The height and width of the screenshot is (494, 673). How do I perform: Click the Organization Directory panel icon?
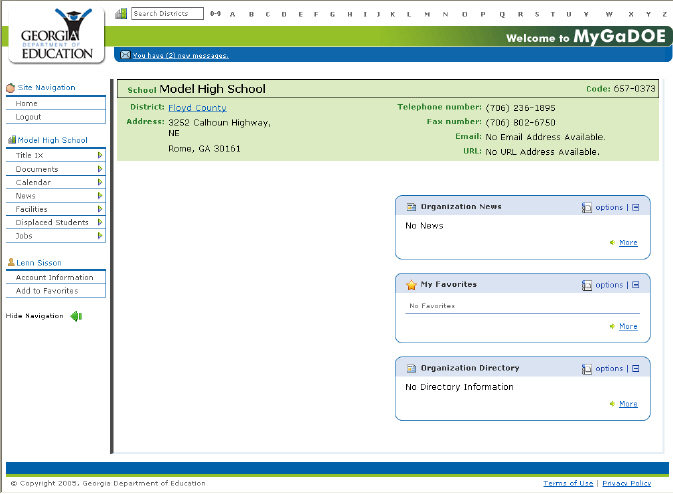pyautogui.click(x=411, y=368)
